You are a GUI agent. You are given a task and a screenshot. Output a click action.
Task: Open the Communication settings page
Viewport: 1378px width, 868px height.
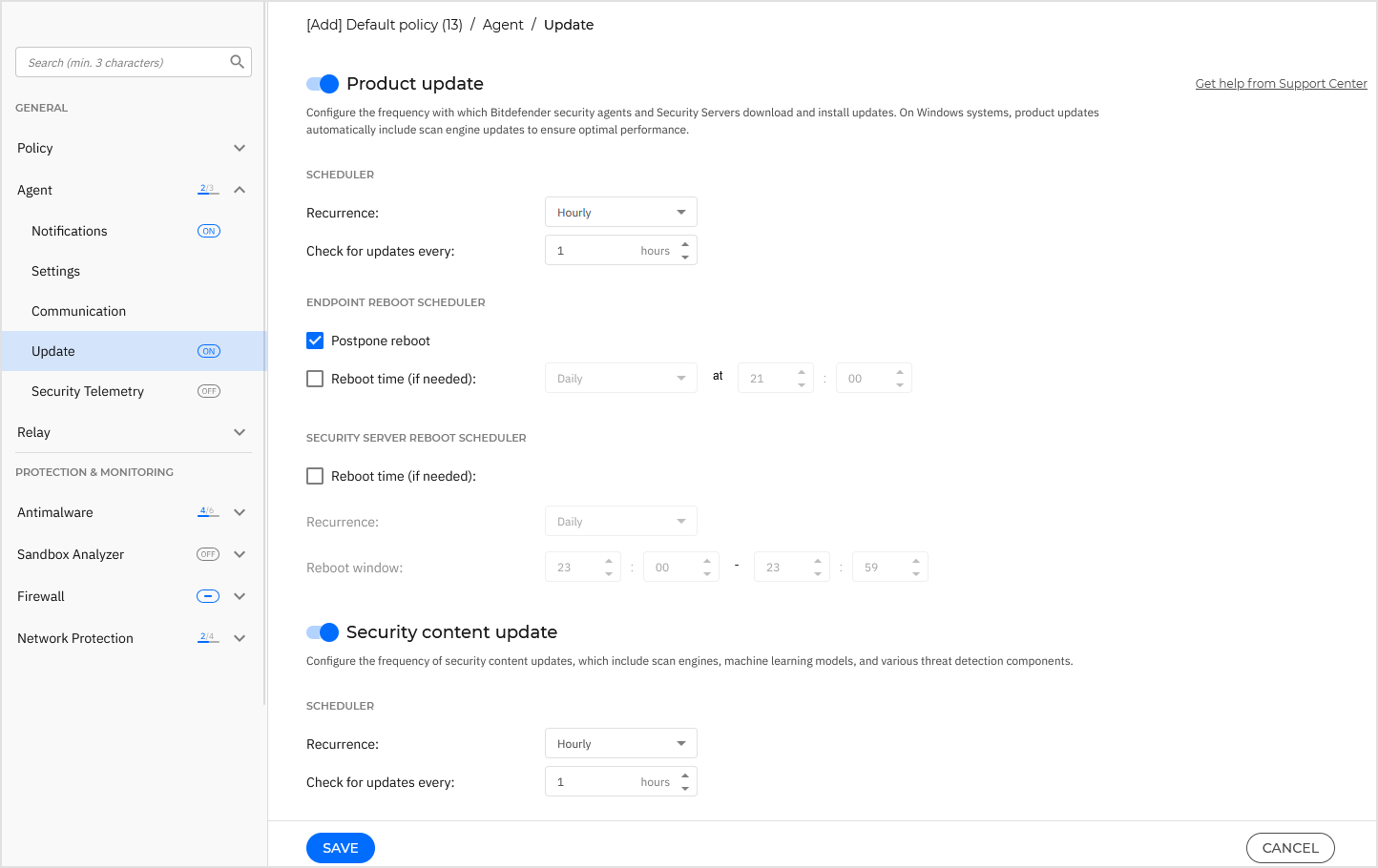click(x=78, y=310)
